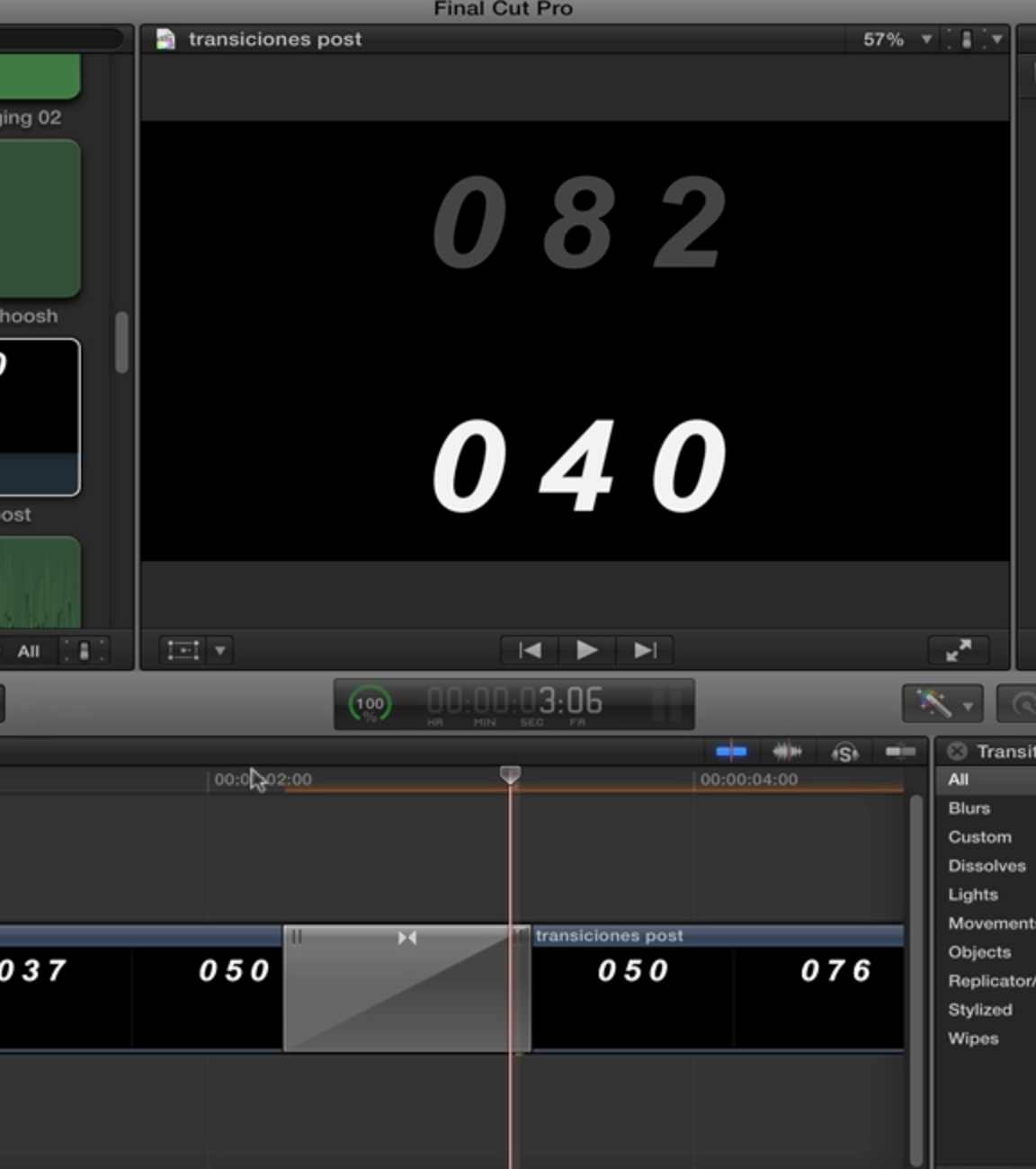Toggle audio skimming icon
This screenshot has height=1169, width=1036.
(787, 751)
